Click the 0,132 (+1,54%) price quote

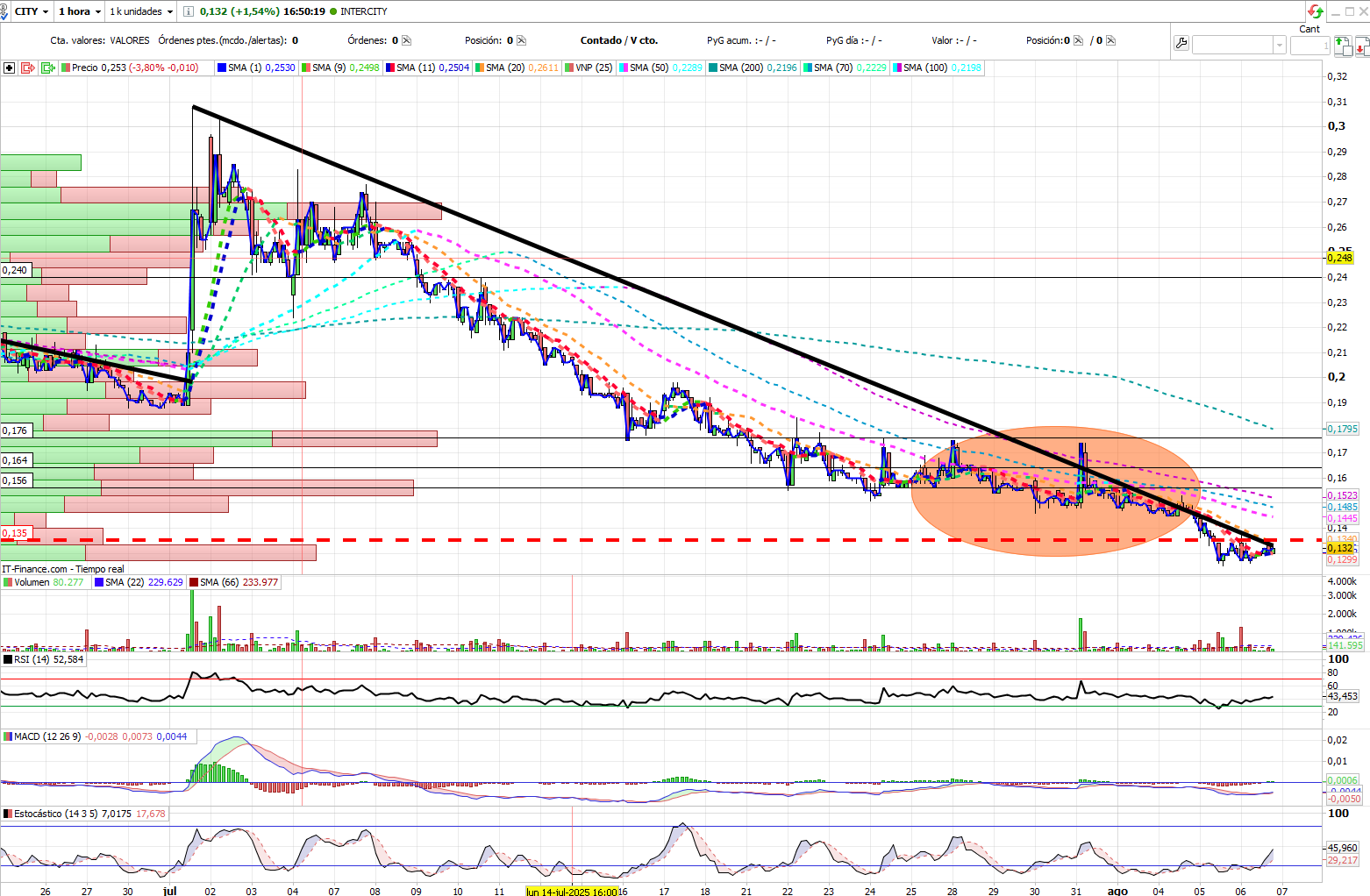(x=239, y=11)
